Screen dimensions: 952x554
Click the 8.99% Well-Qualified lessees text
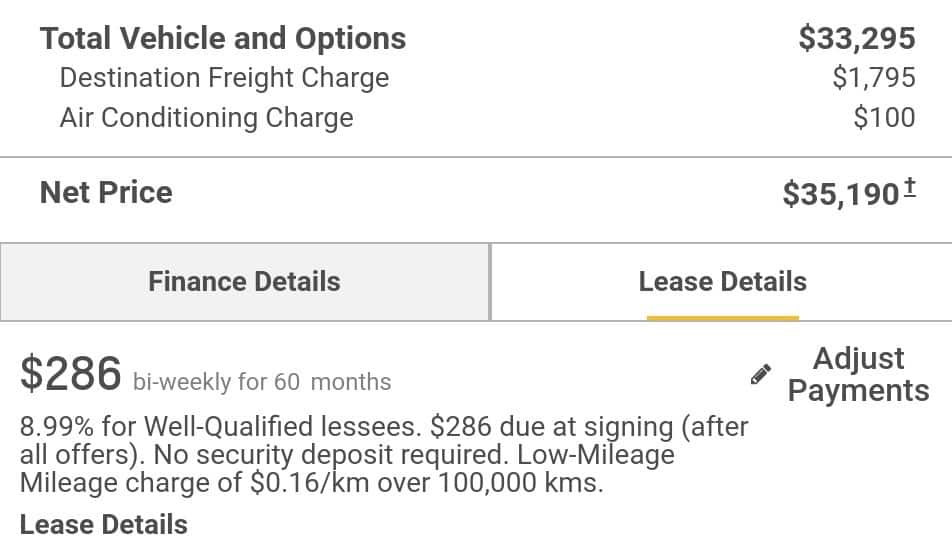click(x=217, y=427)
